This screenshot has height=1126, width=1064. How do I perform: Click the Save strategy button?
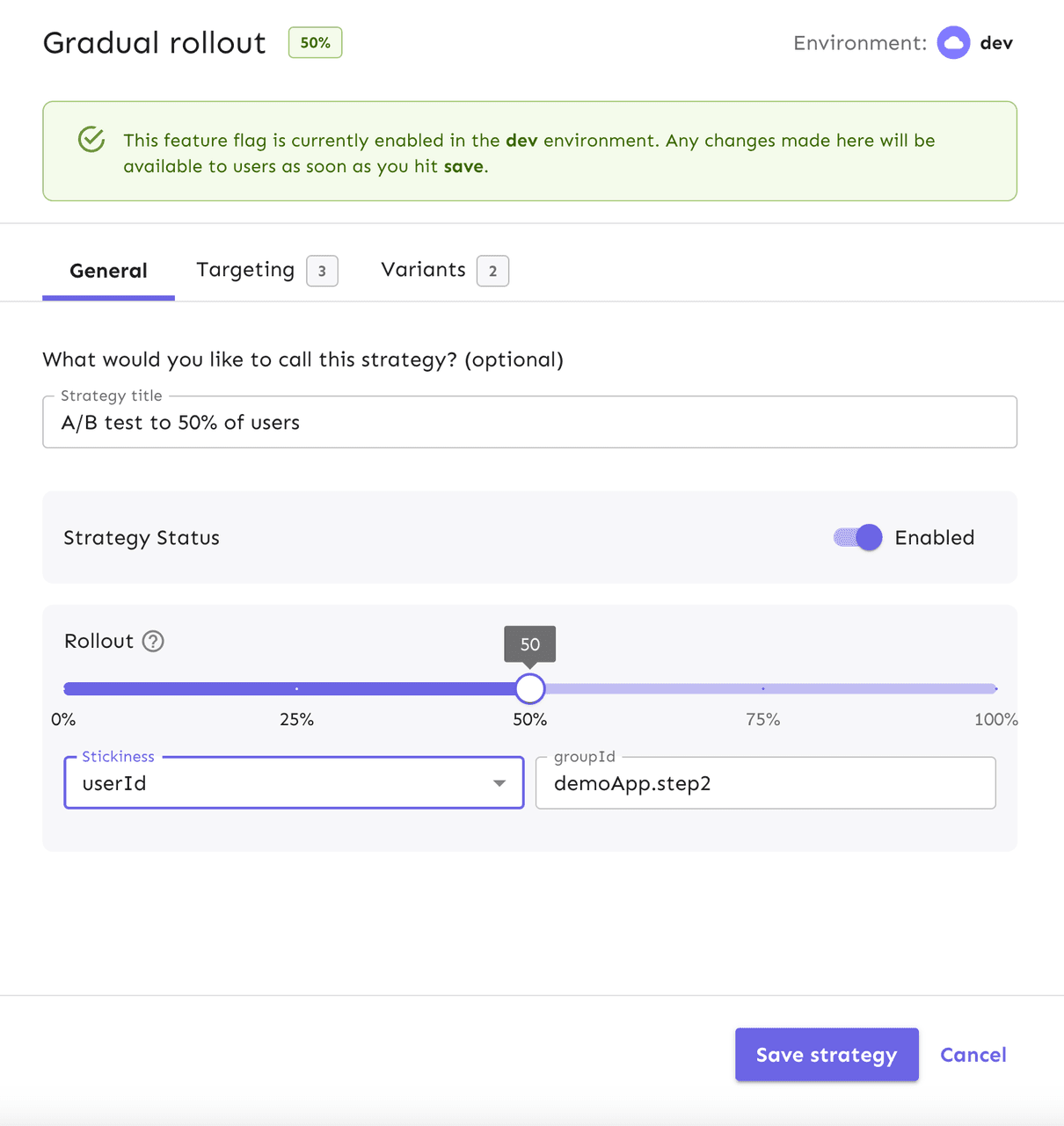point(827,1055)
